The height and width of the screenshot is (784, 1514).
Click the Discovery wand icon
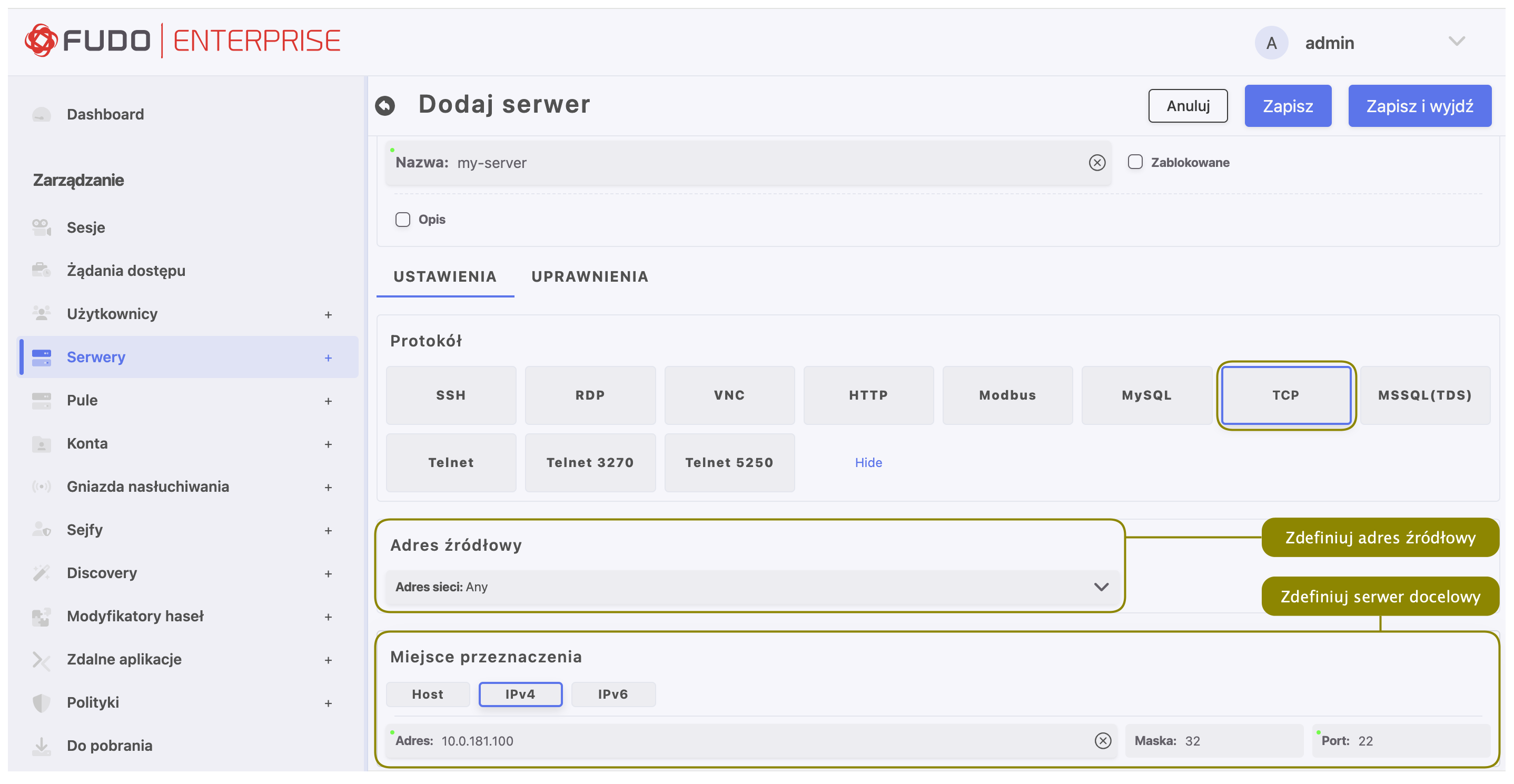pos(41,573)
